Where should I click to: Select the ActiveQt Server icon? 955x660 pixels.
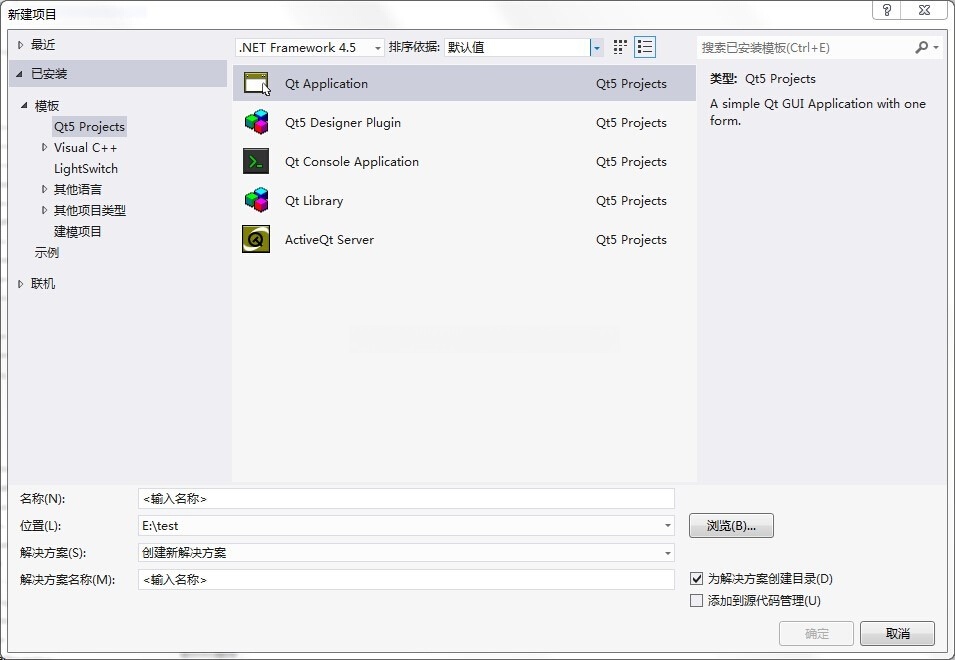256,239
